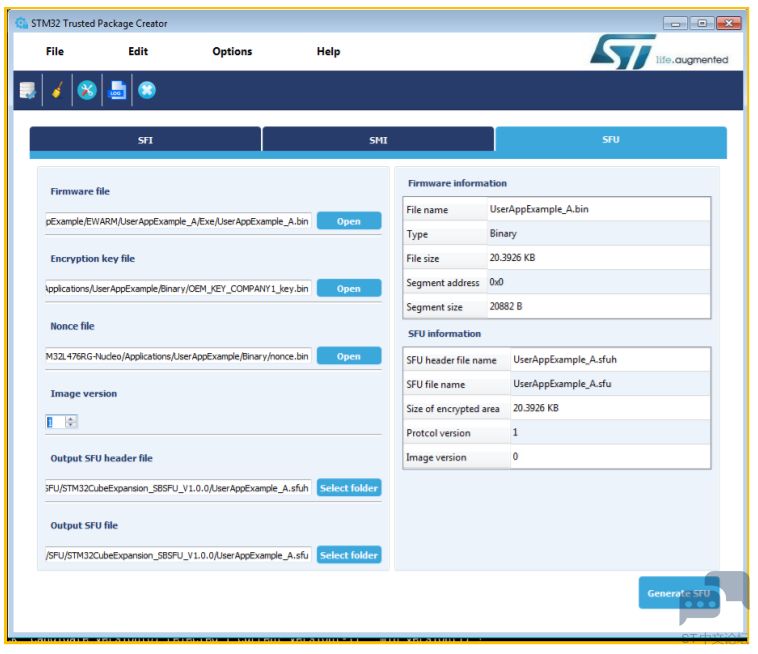The image size is (758, 654).
Task: Click the Output SFU file path field
Action: coord(178,555)
